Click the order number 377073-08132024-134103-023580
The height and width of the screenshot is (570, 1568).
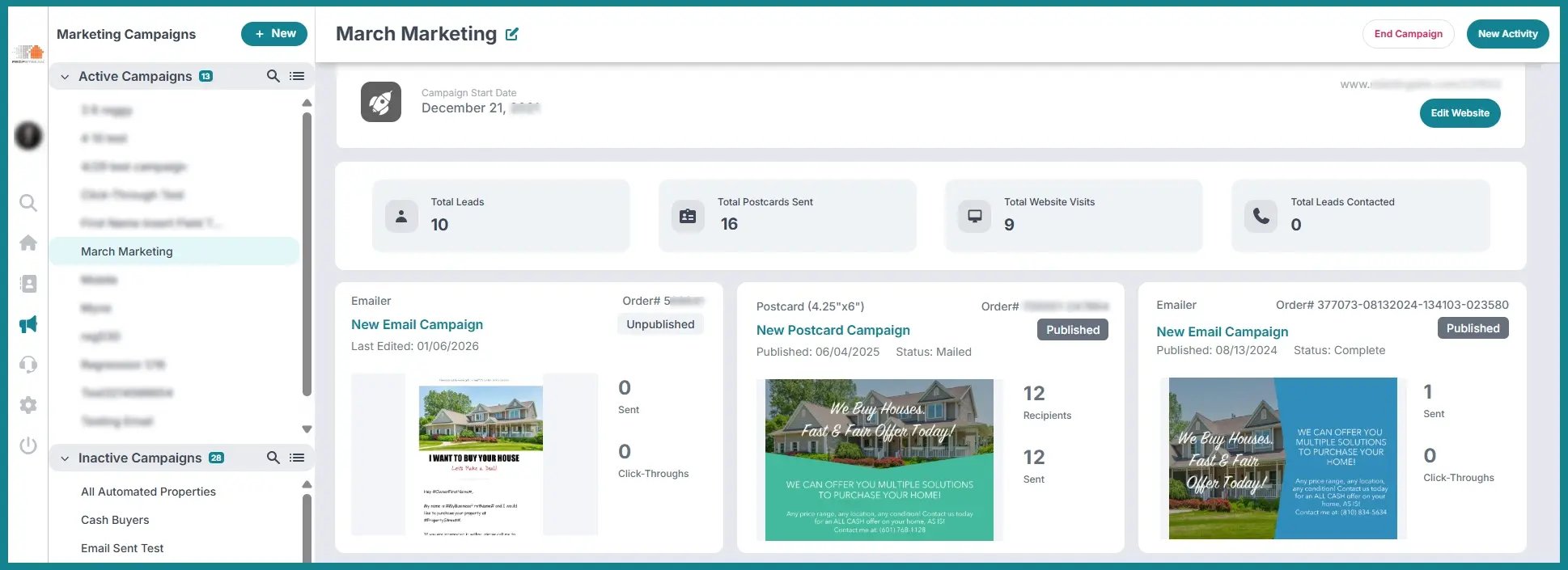tap(1413, 305)
